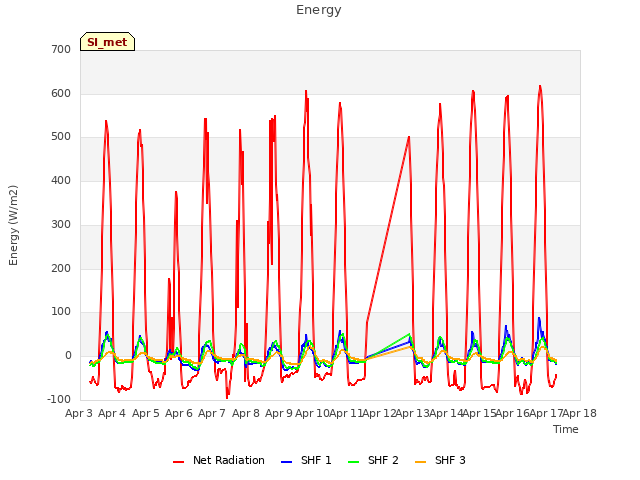Viewport: 640px width, 480px height.
Task: Click the 400 y-axis tick label
Action: [x=61, y=180]
